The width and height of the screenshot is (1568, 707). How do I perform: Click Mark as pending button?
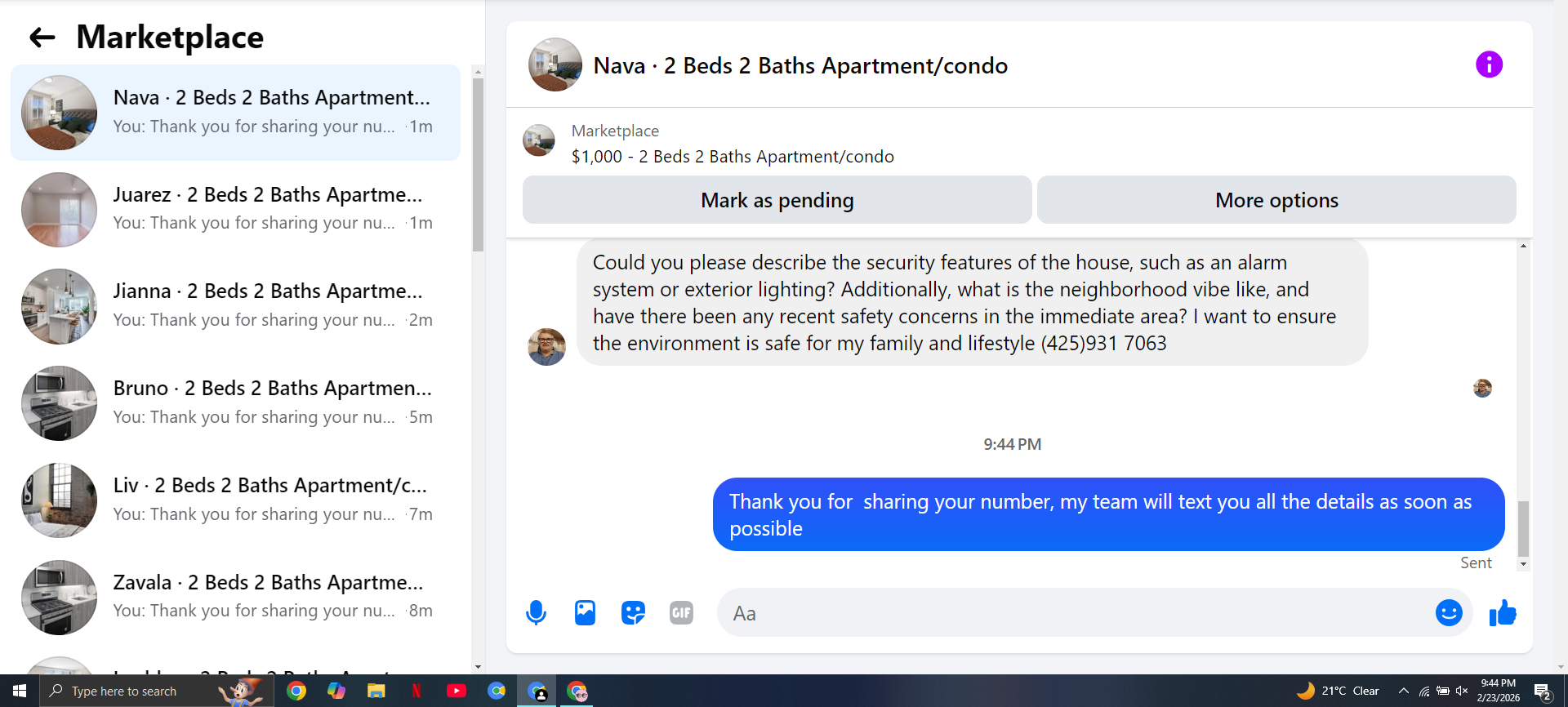click(x=777, y=200)
